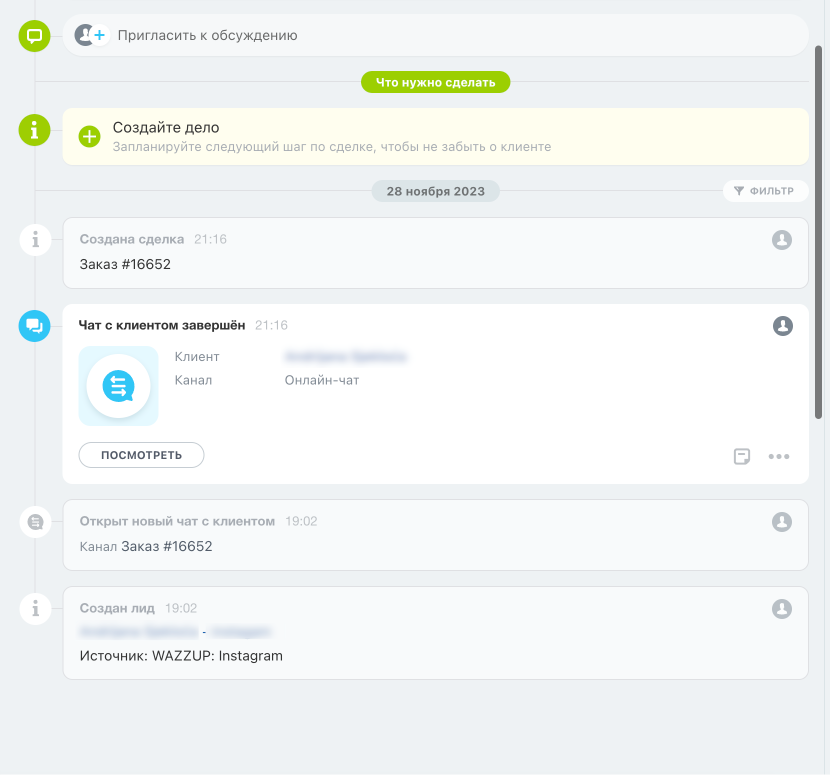This screenshot has height=775, width=830.
Task: Click the 28 ноября 2023 date label
Action: [x=435, y=191]
